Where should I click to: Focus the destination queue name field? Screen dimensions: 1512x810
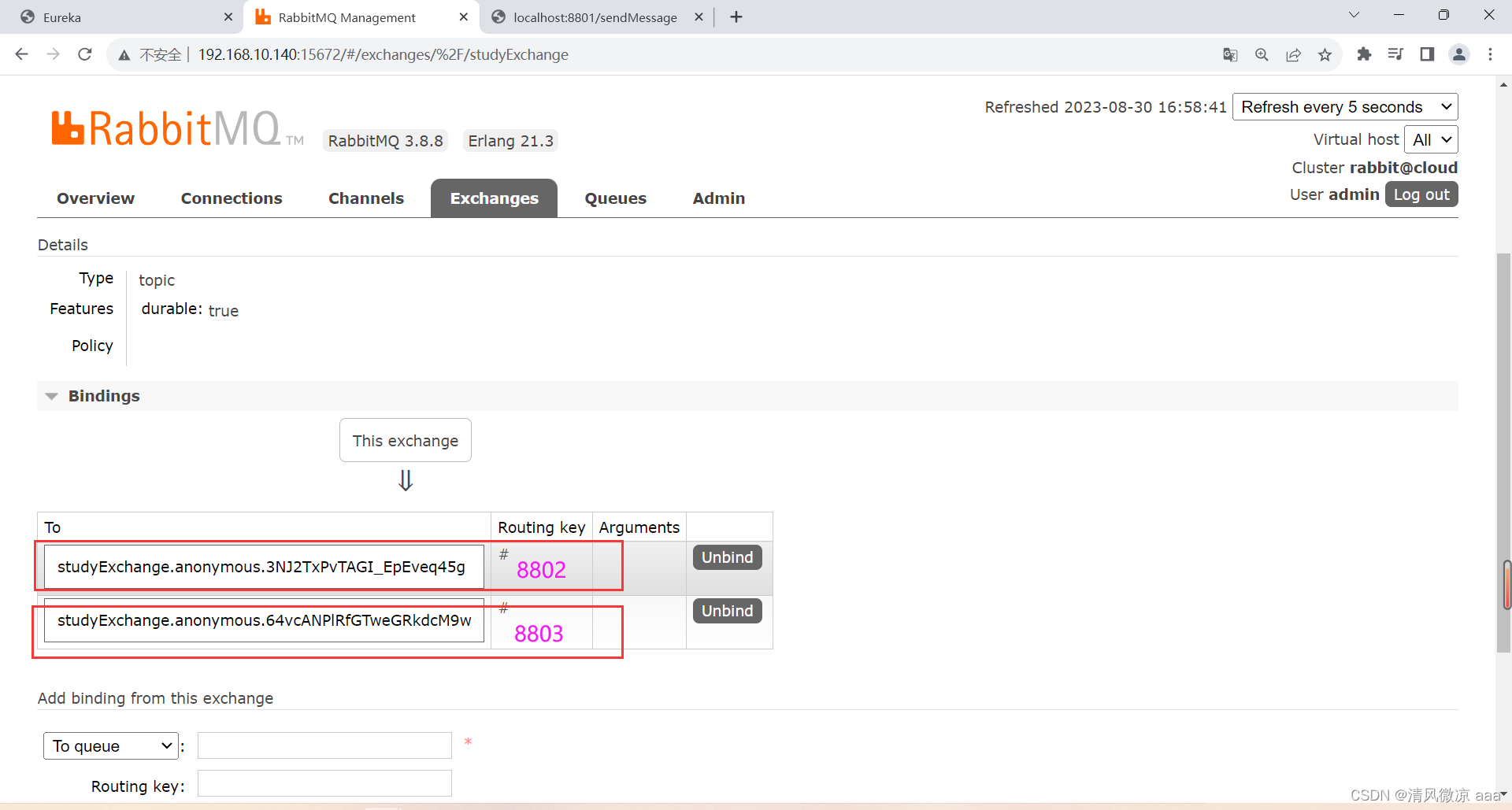(x=324, y=745)
